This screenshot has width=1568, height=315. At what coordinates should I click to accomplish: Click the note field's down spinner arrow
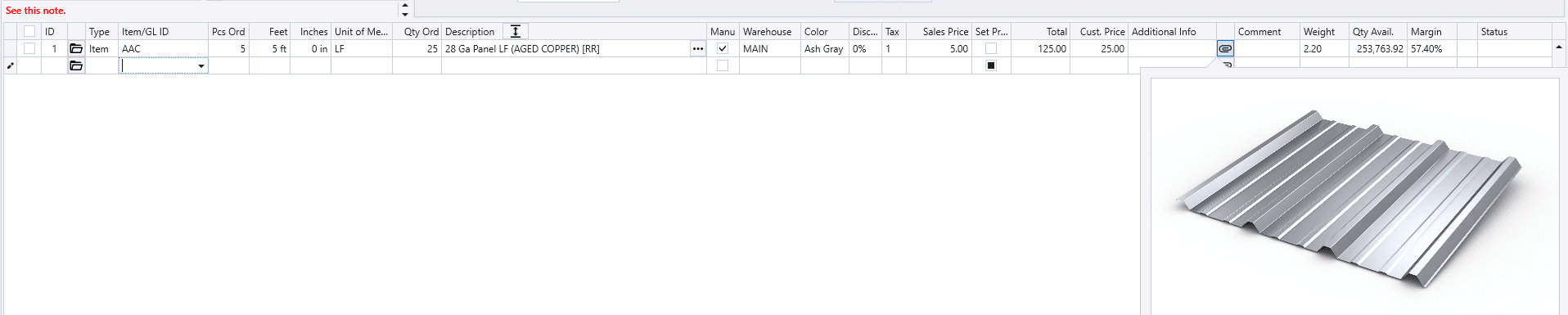click(405, 14)
